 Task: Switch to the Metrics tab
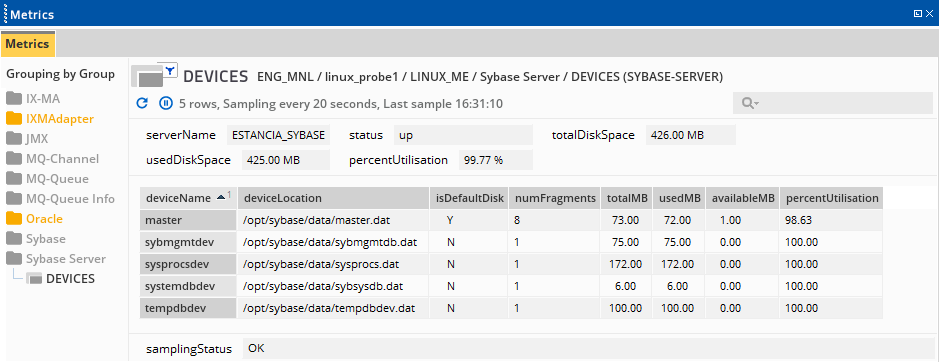point(28,44)
